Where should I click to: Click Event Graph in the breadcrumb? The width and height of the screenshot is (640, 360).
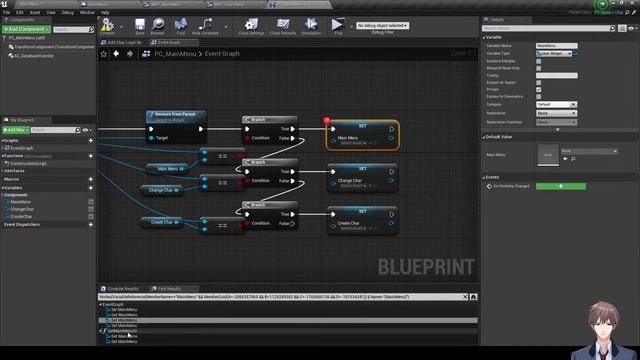pyautogui.click(x=222, y=53)
